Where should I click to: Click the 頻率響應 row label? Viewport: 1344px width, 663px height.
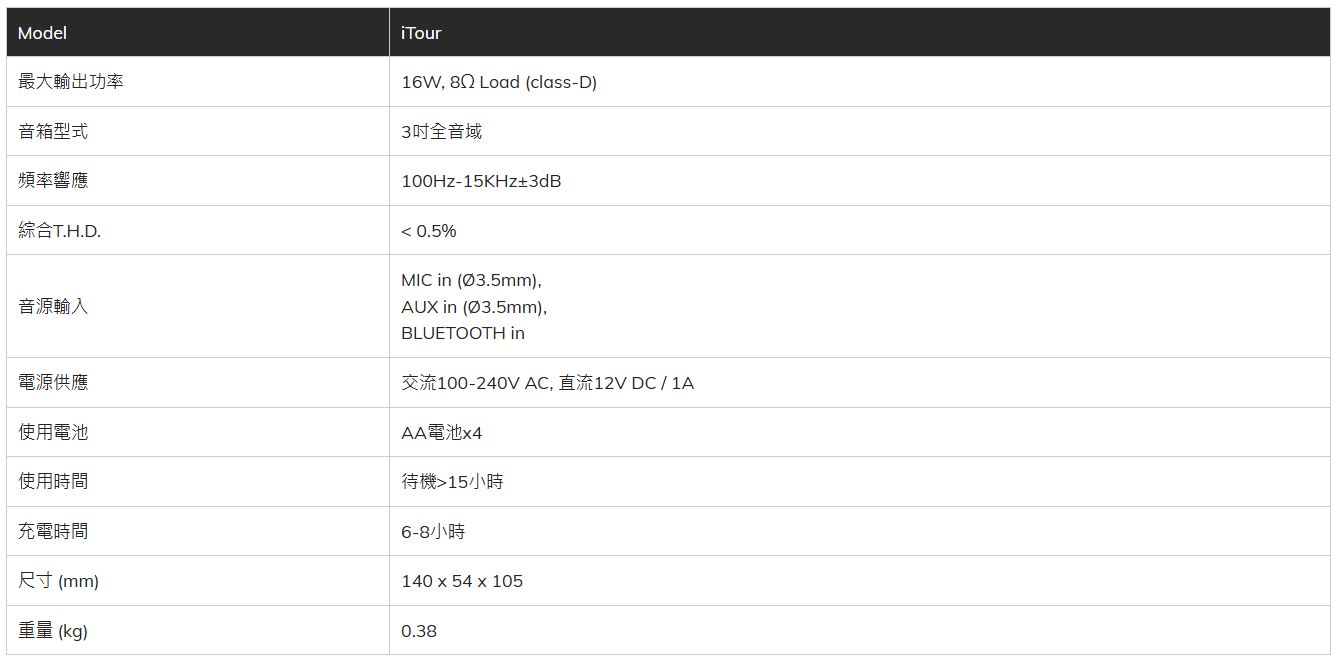pyautogui.click(x=53, y=181)
